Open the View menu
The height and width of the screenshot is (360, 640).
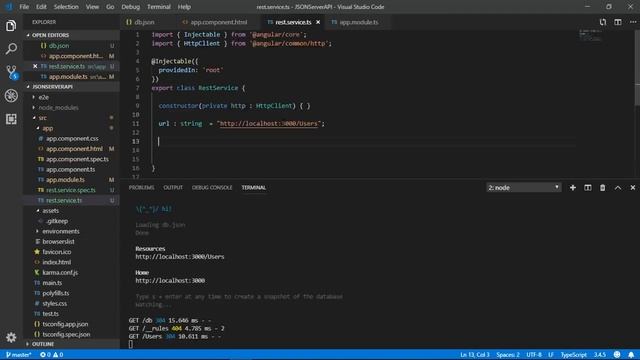coord(92,7)
